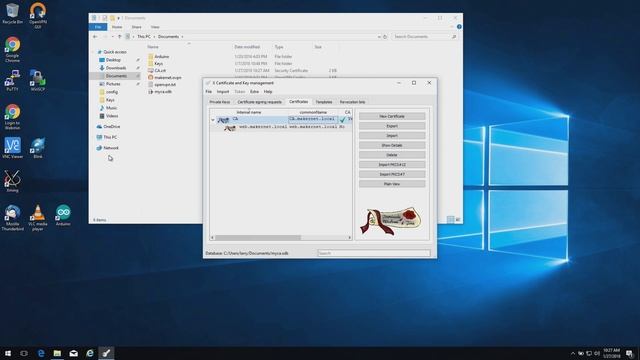Click the horizontal scrollbar in certificate list

(x=258, y=238)
